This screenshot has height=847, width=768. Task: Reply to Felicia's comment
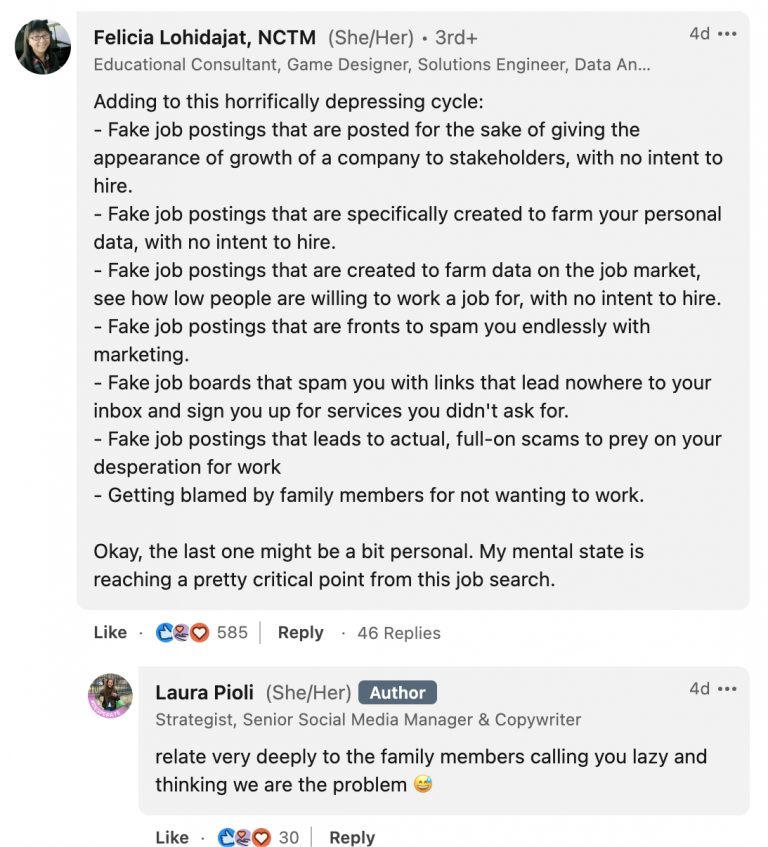coord(301,632)
